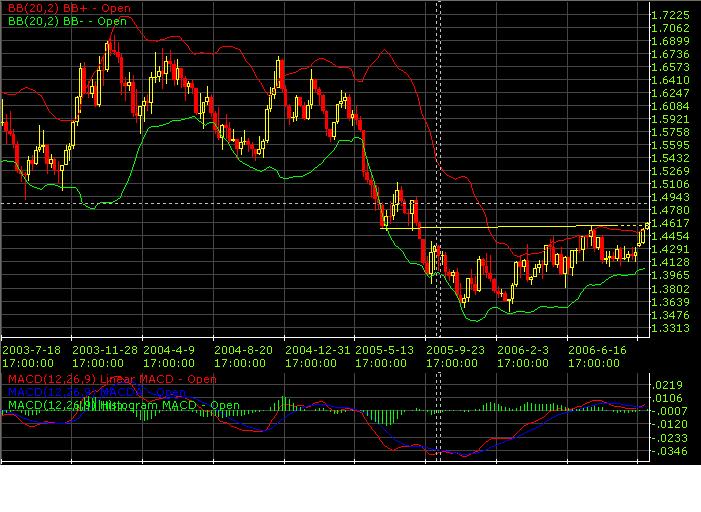Click the 1.3313 price level
This screenshot has height=512, width=701.
(x=670, y=328)
